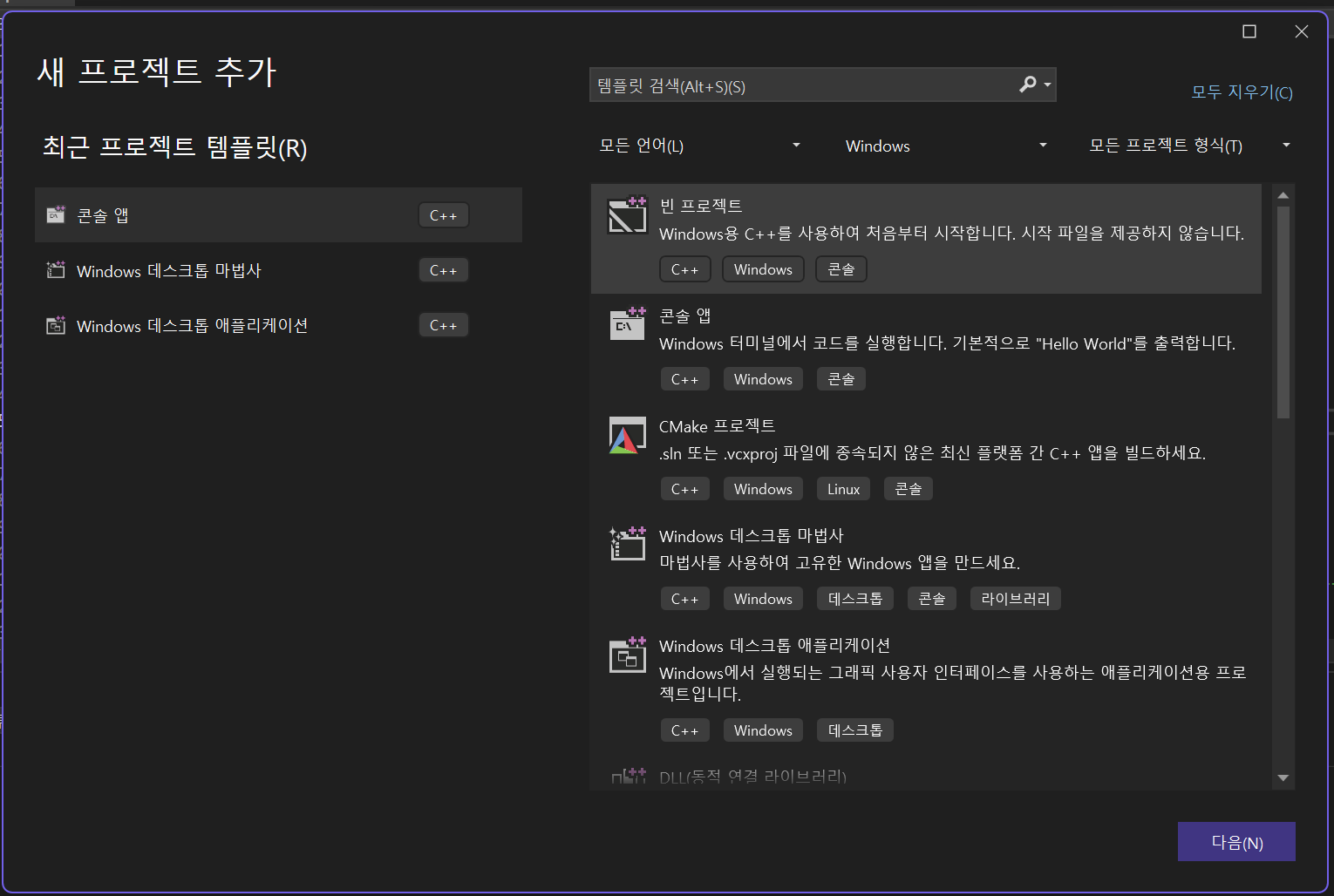1334x896 pixels.
Task: Click the 빈 프로젝트 description text
Action: (x=951, y=234)
